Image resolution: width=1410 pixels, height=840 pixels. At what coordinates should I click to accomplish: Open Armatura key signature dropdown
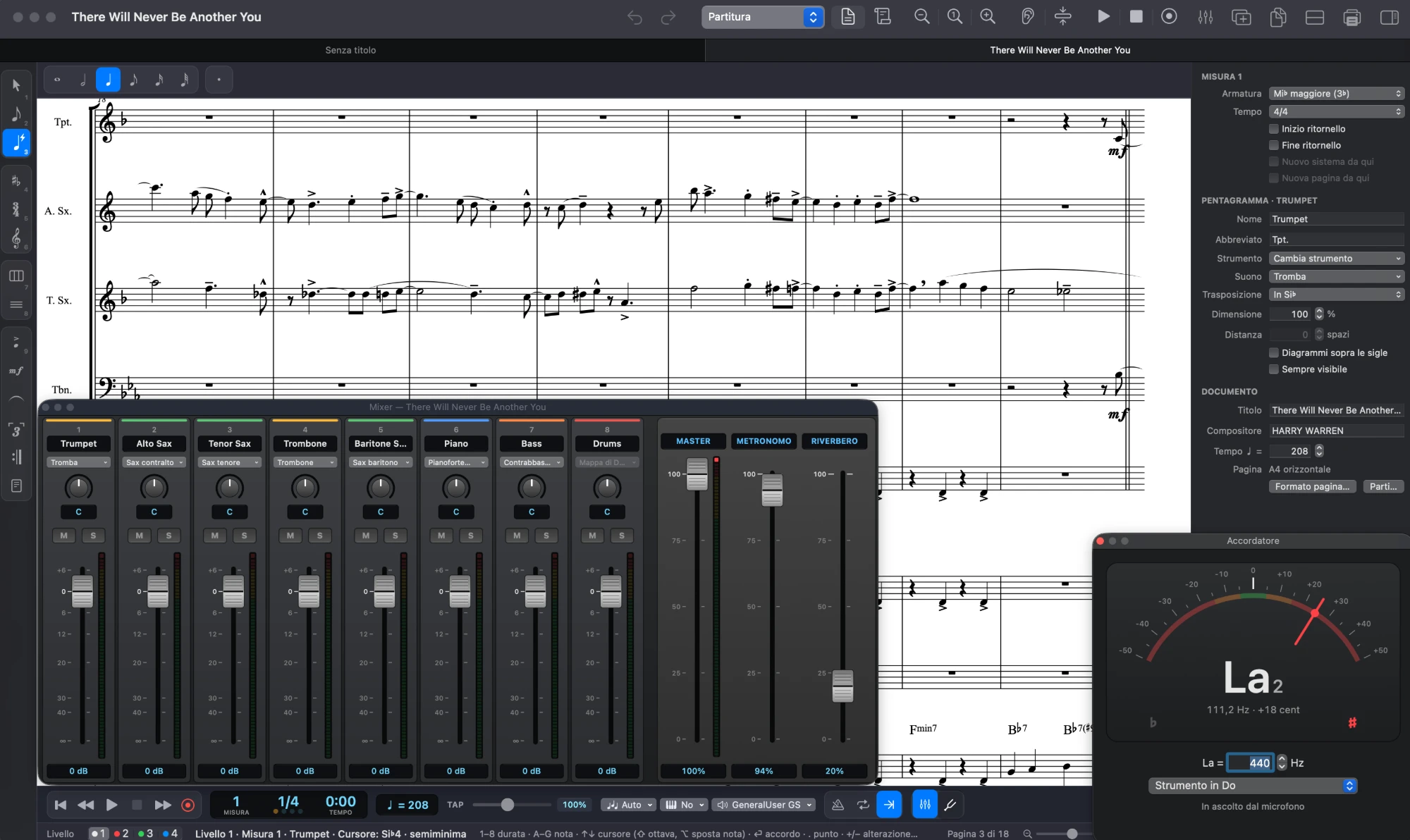(1337, 94)
